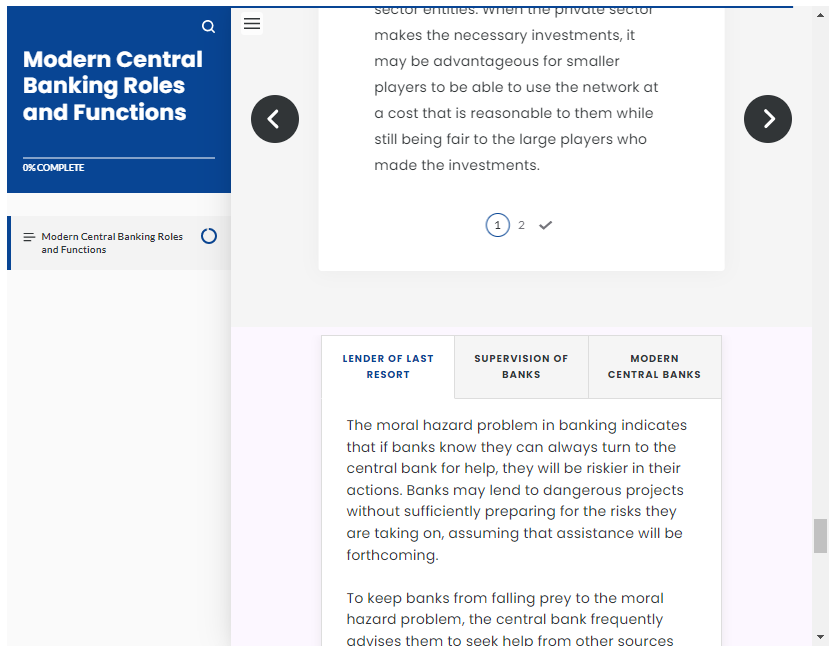This screenshot has width=836, height=652.
Task: Click the lesson progress circle icon
Action: 209,236
